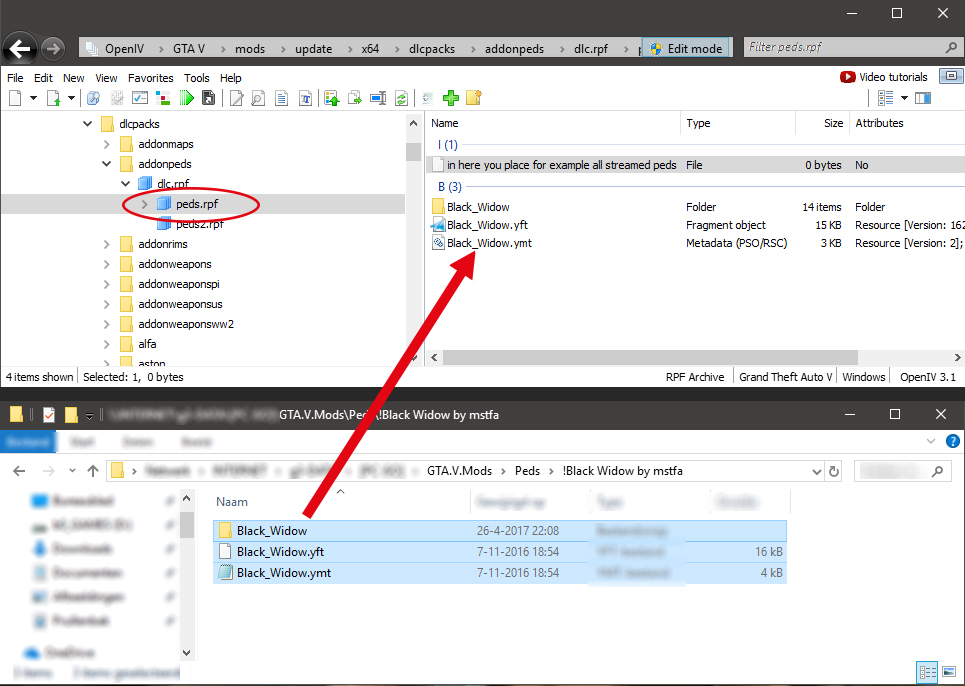This screenshot has width=965, height=686.
Task: Click the green refresh arrows icon
Action: (x=401, y=98)
